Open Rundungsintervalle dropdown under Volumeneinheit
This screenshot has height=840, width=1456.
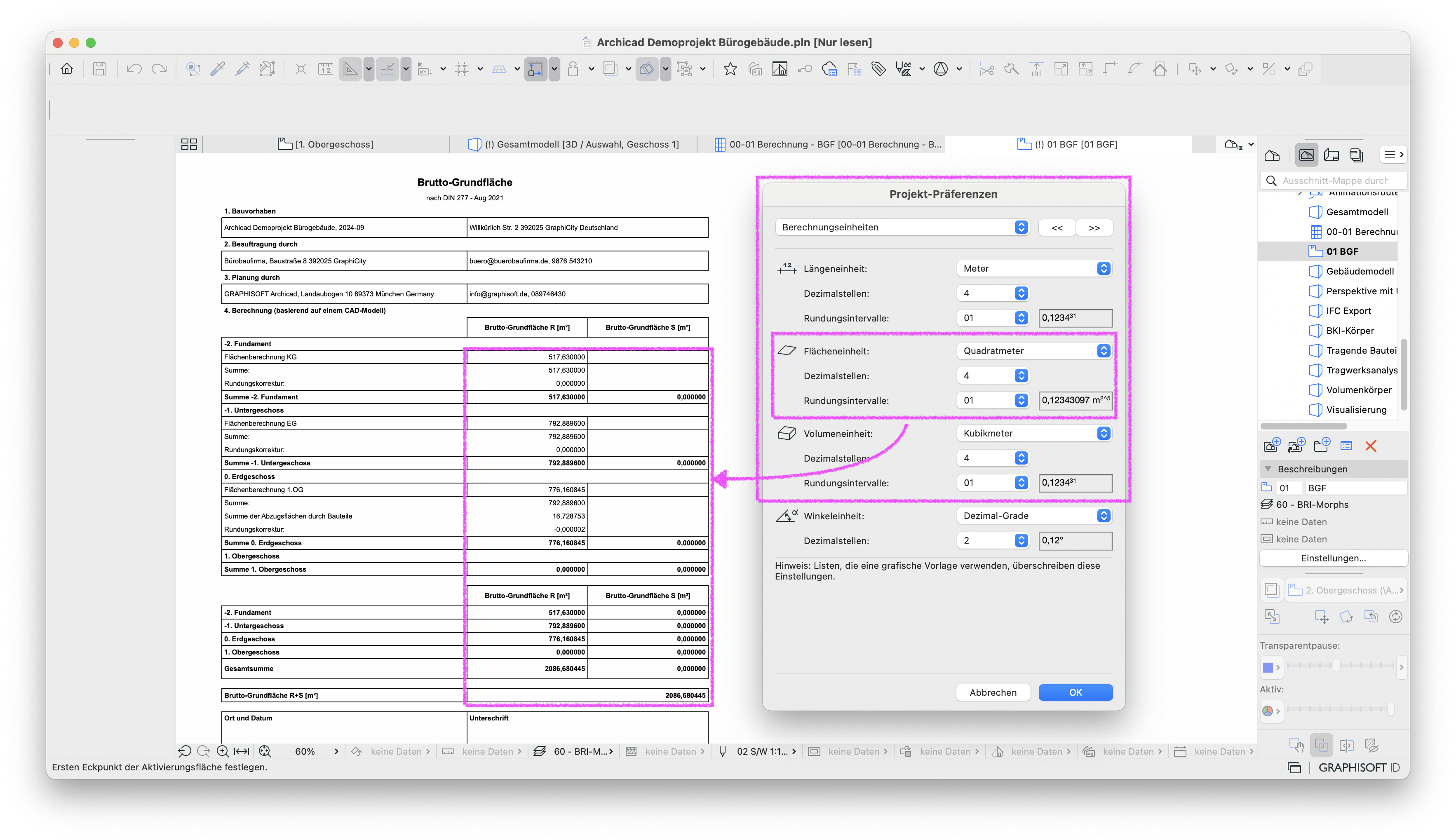[x=992, y=483]
